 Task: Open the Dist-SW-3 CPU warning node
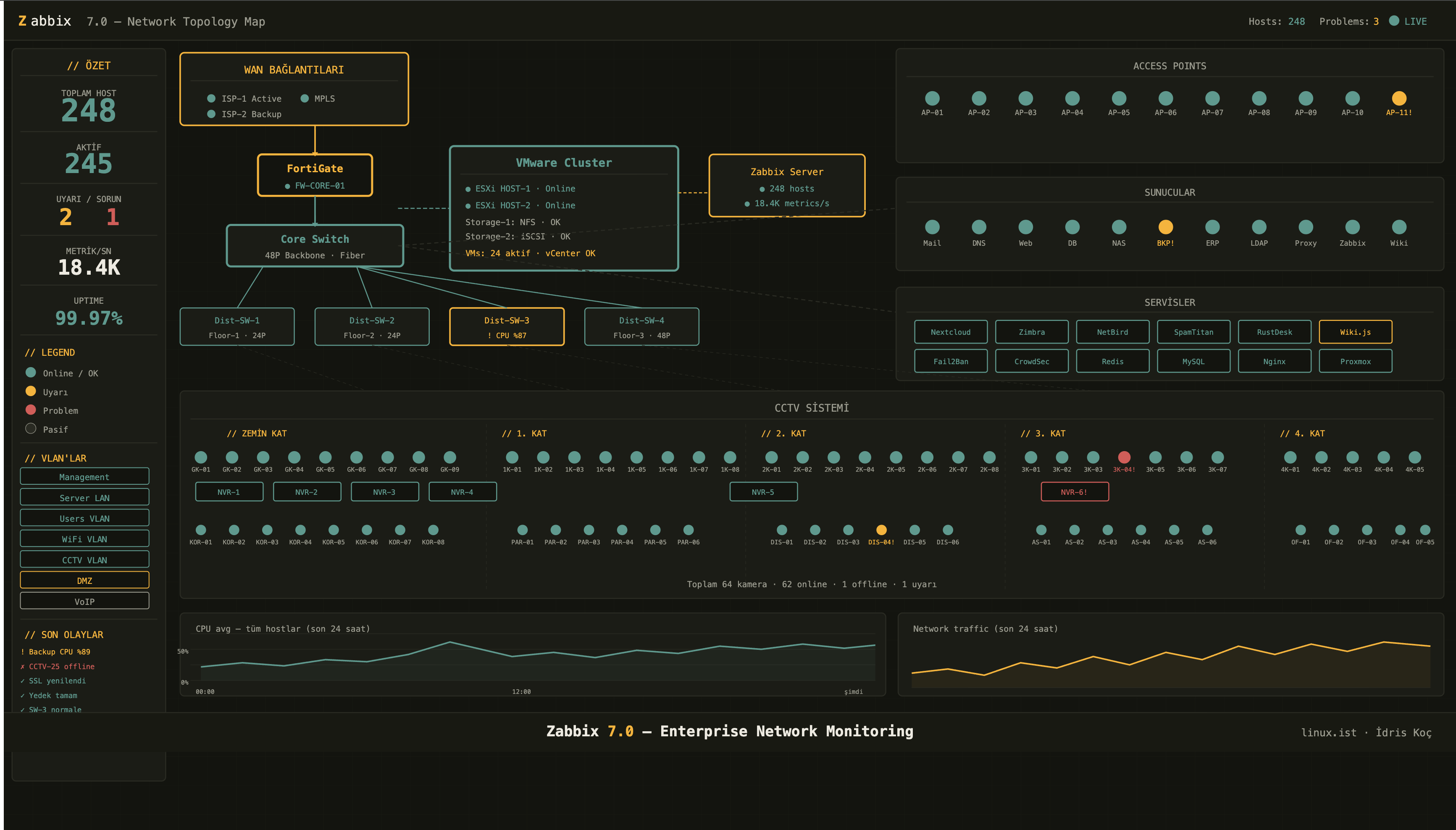click(x=507, y=327)
